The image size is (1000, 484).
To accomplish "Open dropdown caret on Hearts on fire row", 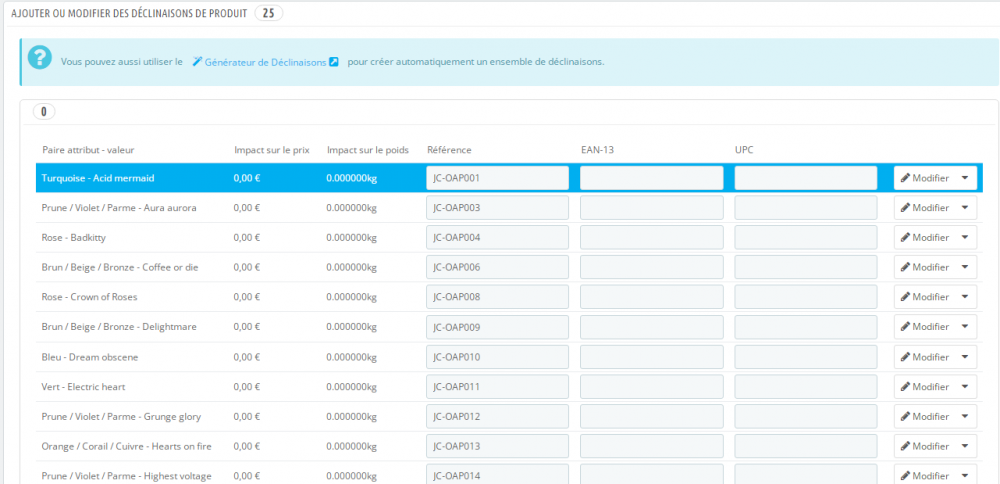I will pyautogui.click(x=965, y=446).
